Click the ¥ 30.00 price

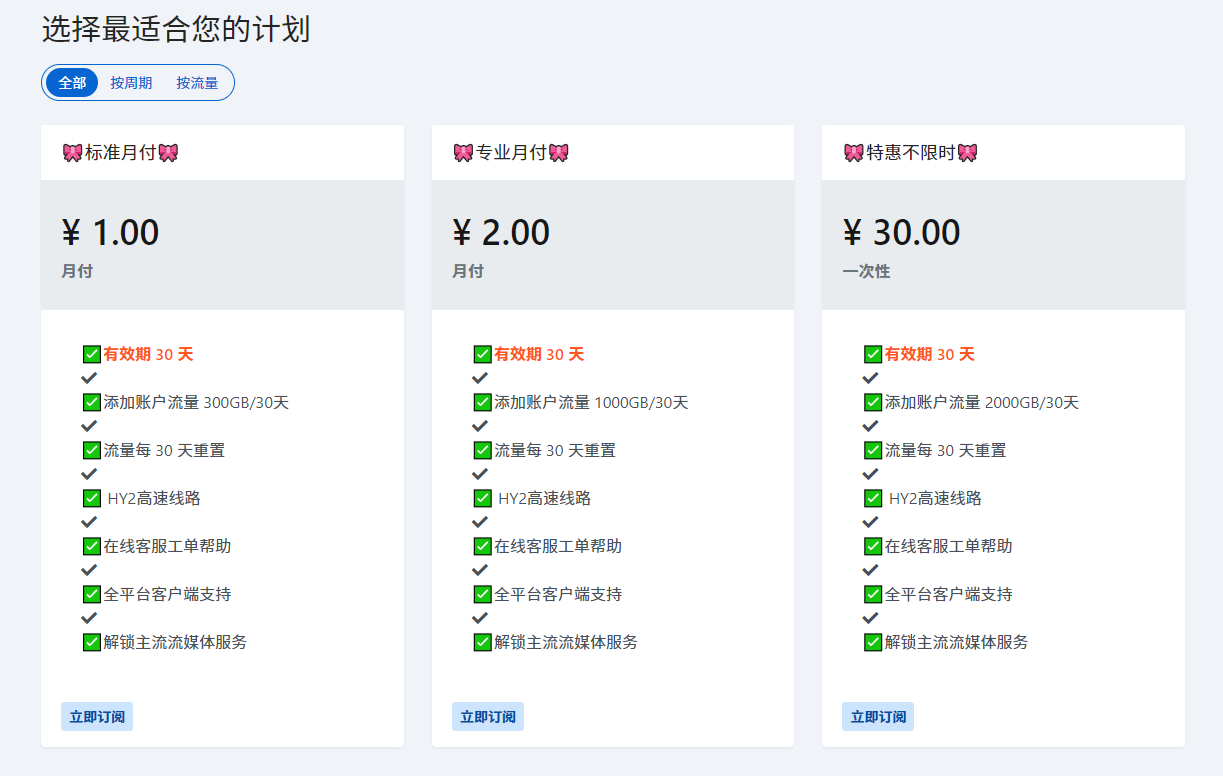click(901, 233)
